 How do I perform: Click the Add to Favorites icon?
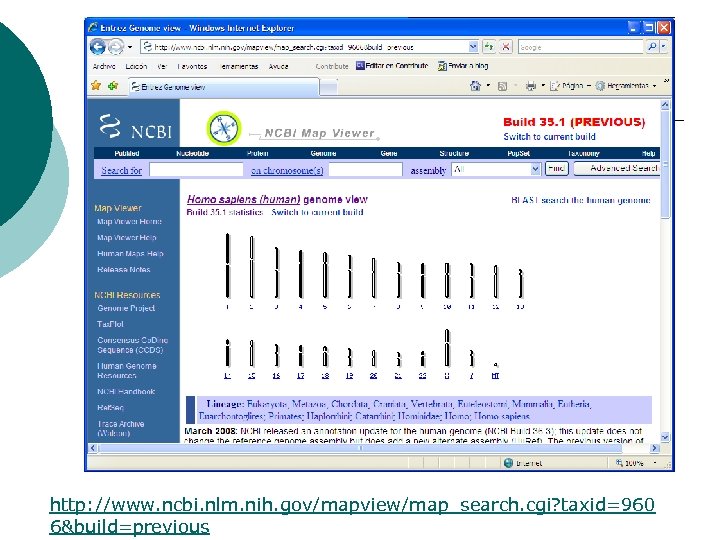[x=113, y=85]
